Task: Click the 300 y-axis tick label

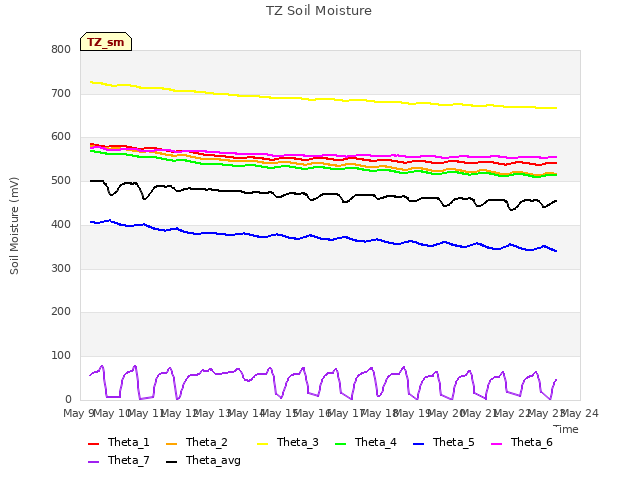Action: coord(61,268)
